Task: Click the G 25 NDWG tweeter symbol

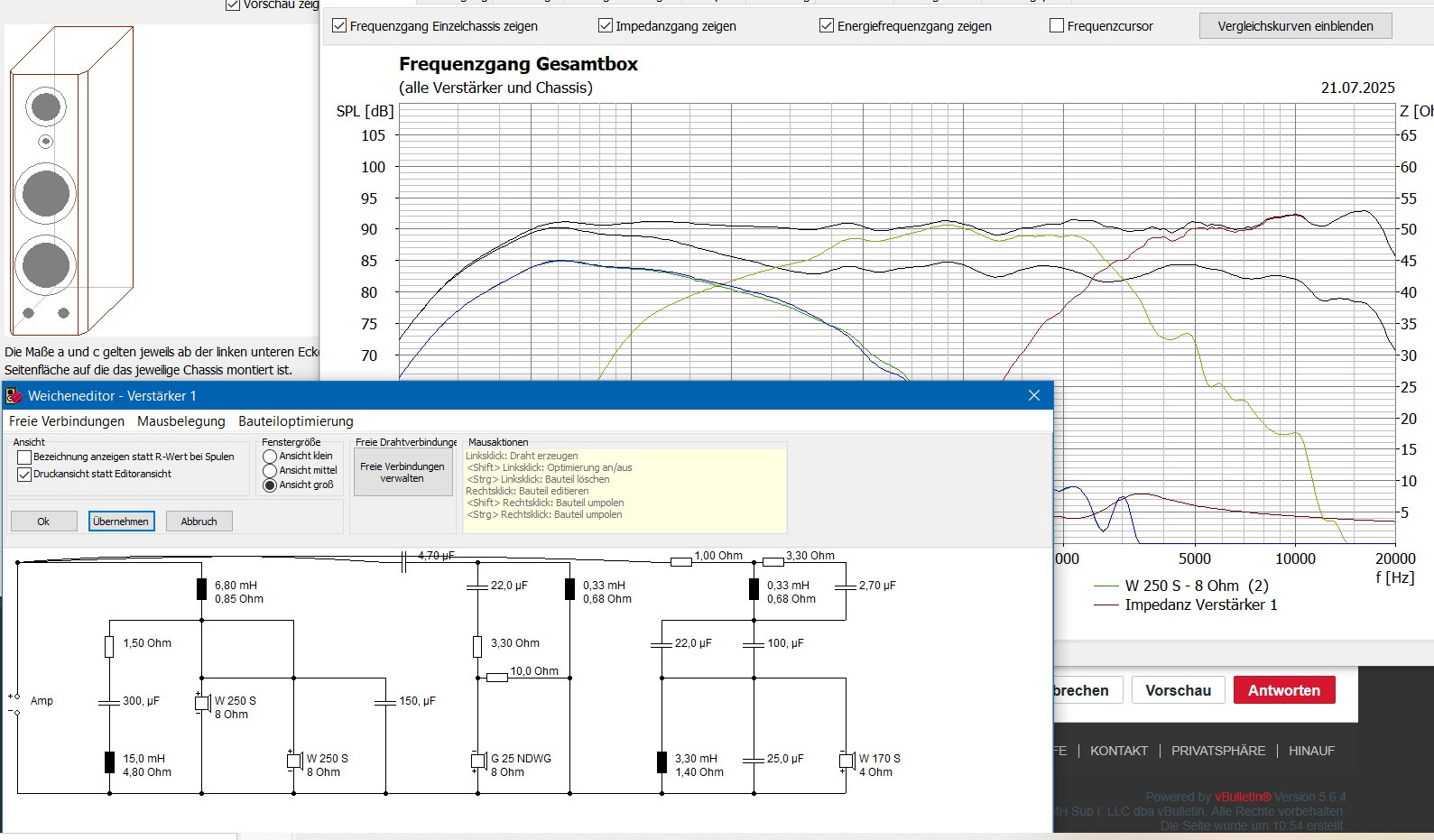Action: [478, 761]
